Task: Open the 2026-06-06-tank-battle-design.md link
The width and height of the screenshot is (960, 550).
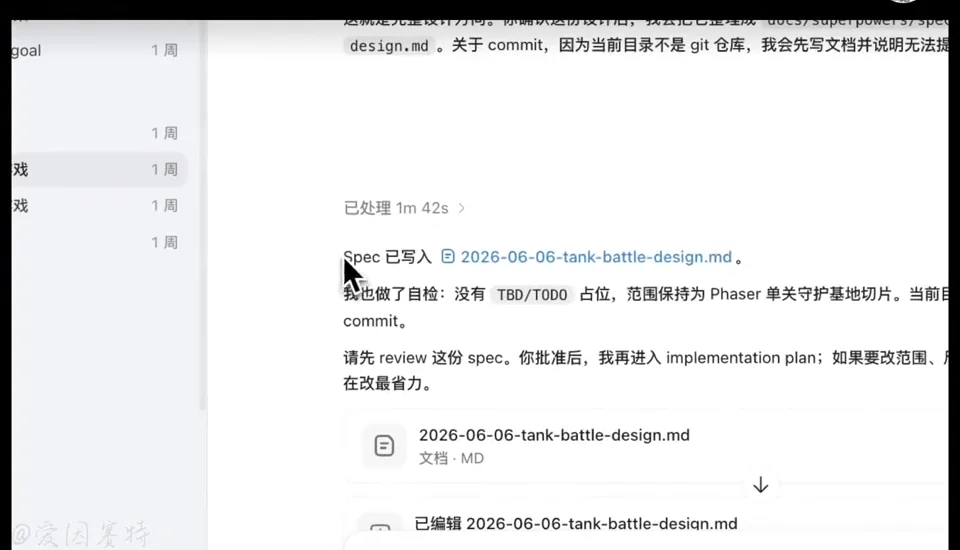Action: 596,257
